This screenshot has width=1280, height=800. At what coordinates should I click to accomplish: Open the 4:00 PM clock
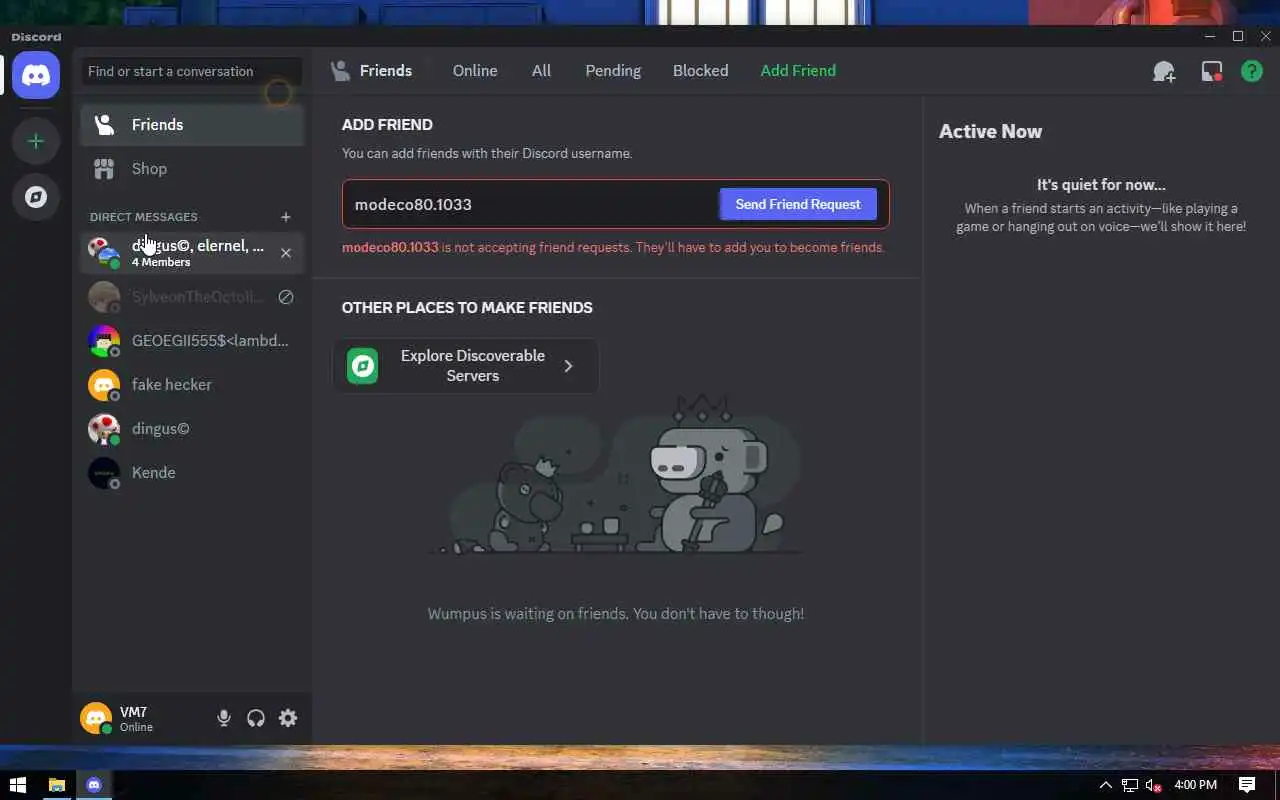pyautogui.click(x=1195, y=785)
